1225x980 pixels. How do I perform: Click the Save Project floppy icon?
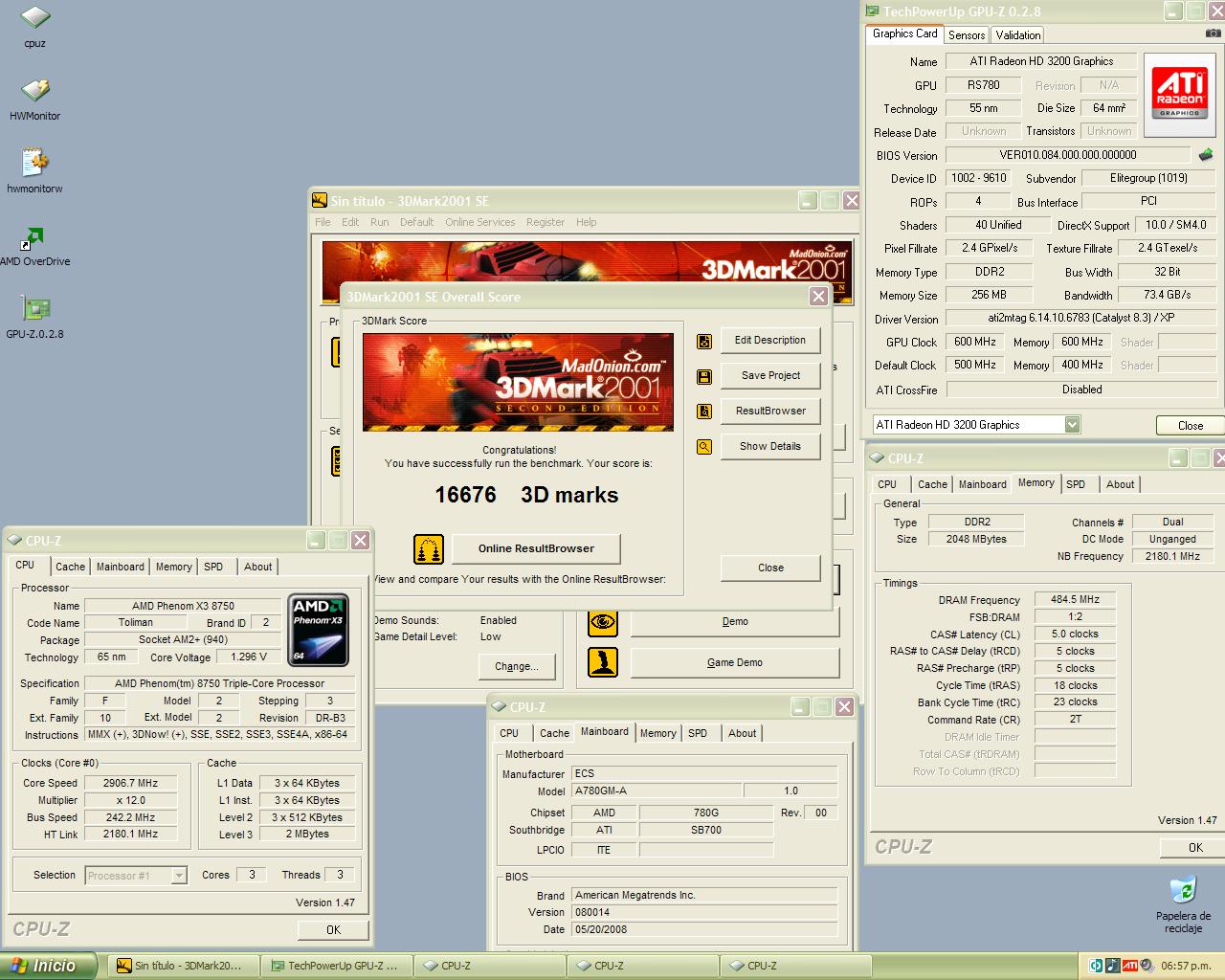[704, 376]
